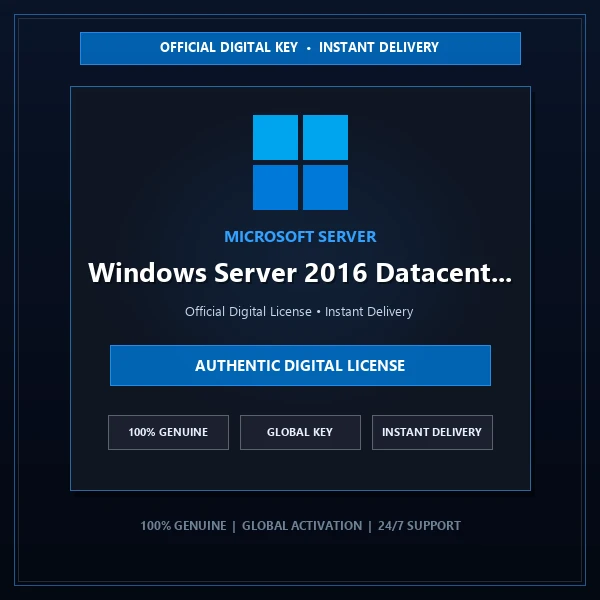Click the Authentic Digital License button
This screenshot has width=600, height=600.
tap(300, 365)
